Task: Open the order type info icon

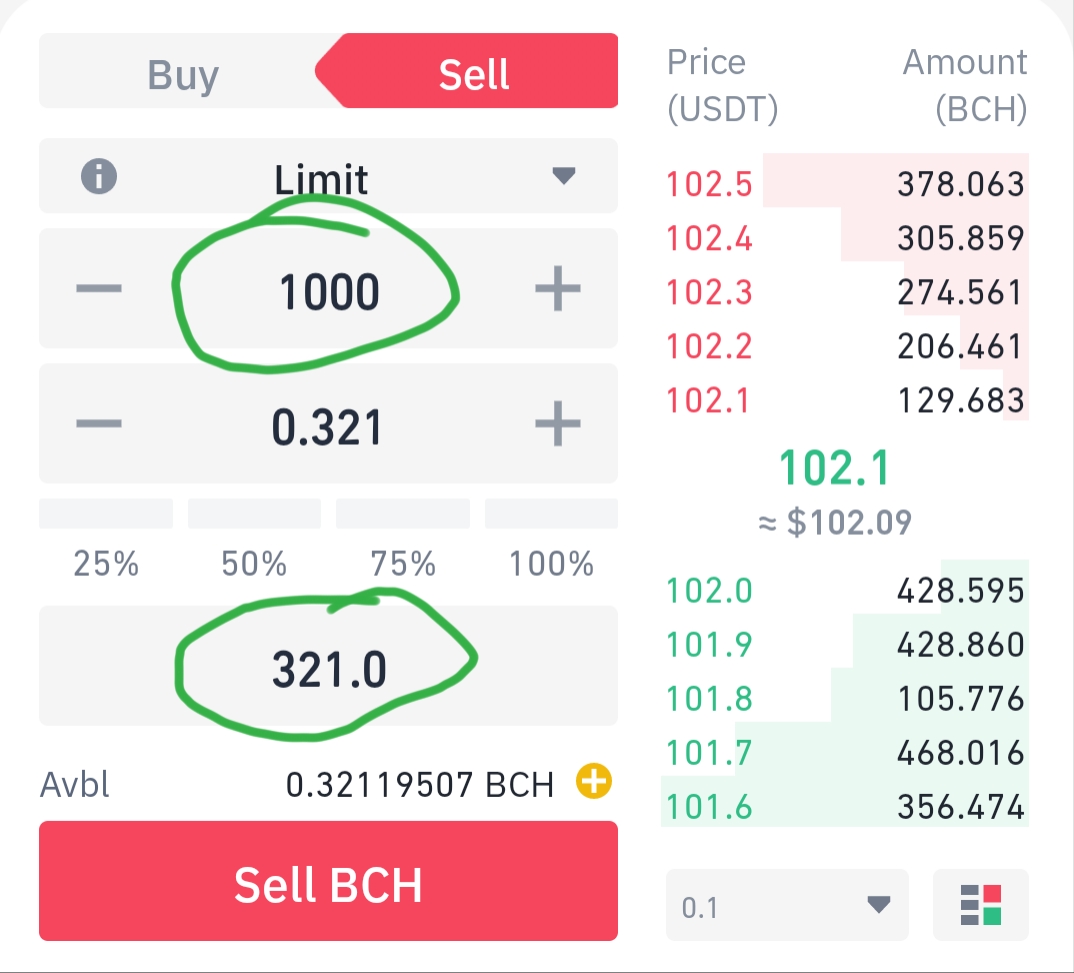Action: click(99, 177)
